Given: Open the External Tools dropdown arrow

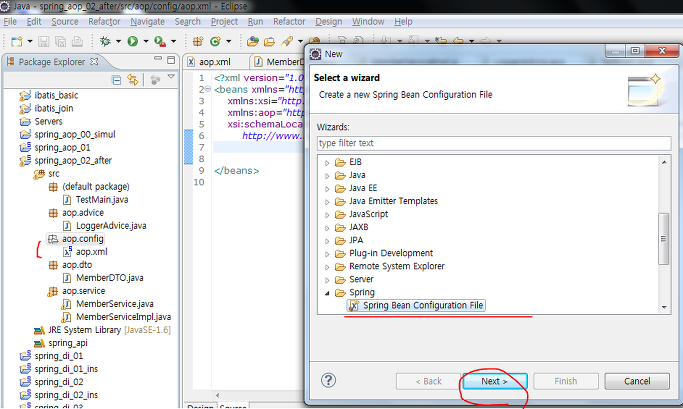Looking at the screenshot, I should (x=173, y=41).
